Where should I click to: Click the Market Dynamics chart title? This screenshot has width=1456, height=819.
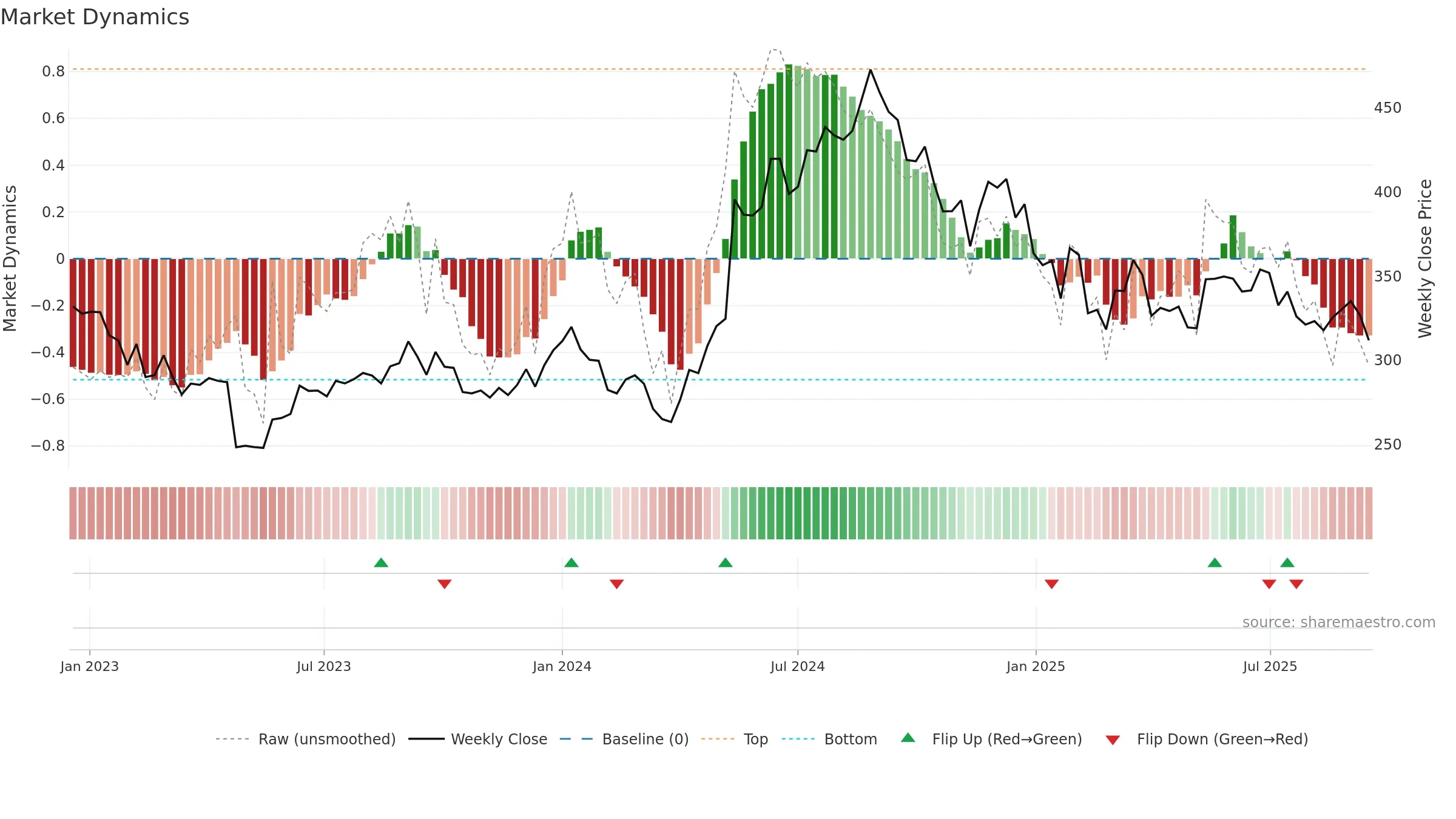95,17
